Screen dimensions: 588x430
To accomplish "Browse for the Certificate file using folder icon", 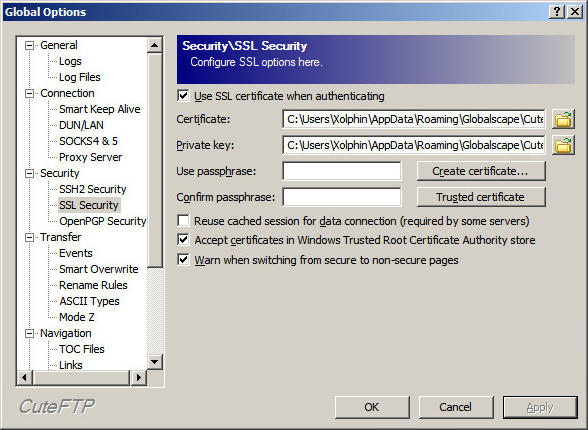I will coord(563,119).
